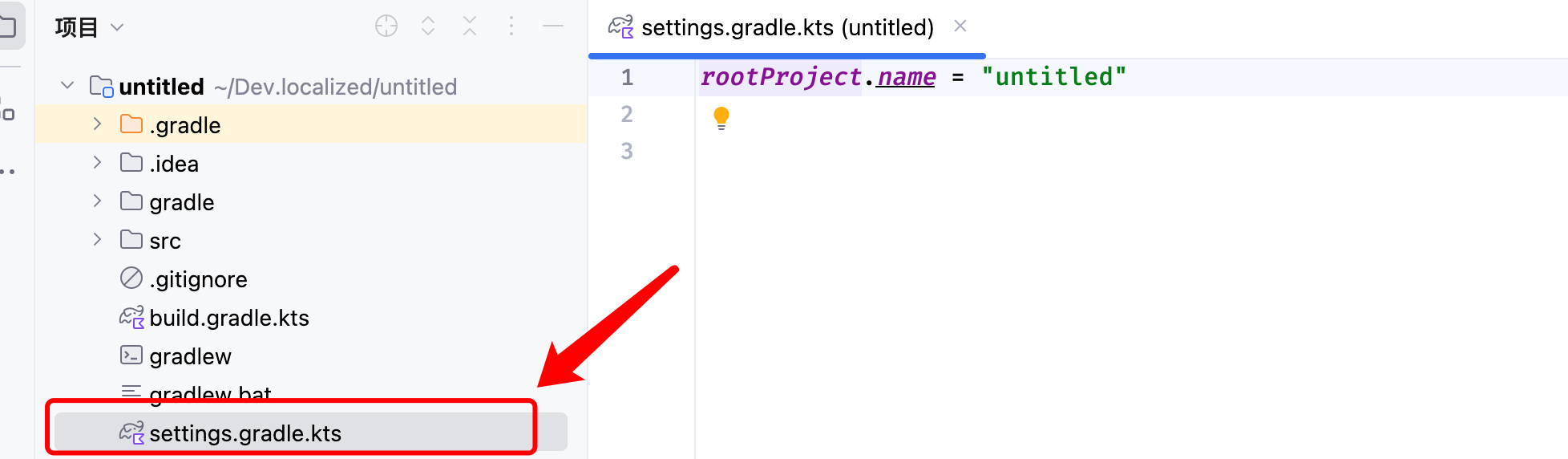Click the yellow lightbulb quick-fix icon
Screen dimensions: 1568x459
coord(721,118)
